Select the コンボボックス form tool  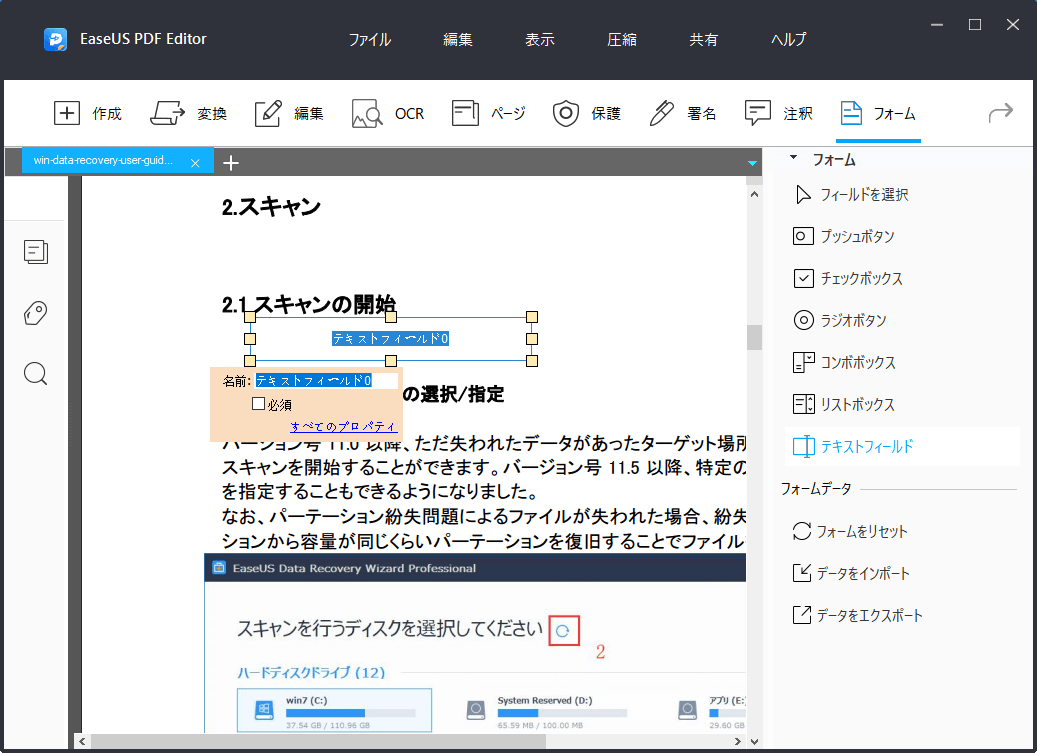[862, 362]
